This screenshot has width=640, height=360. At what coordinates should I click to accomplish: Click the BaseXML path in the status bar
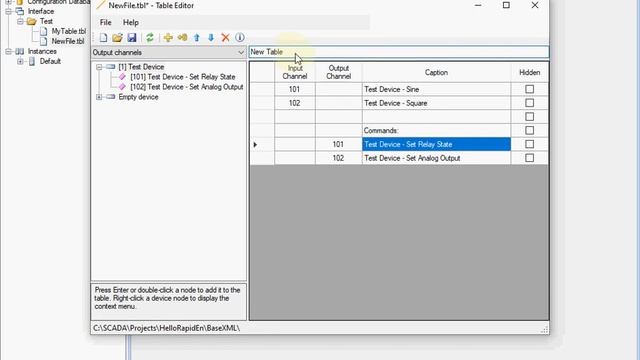coord(166,328)
